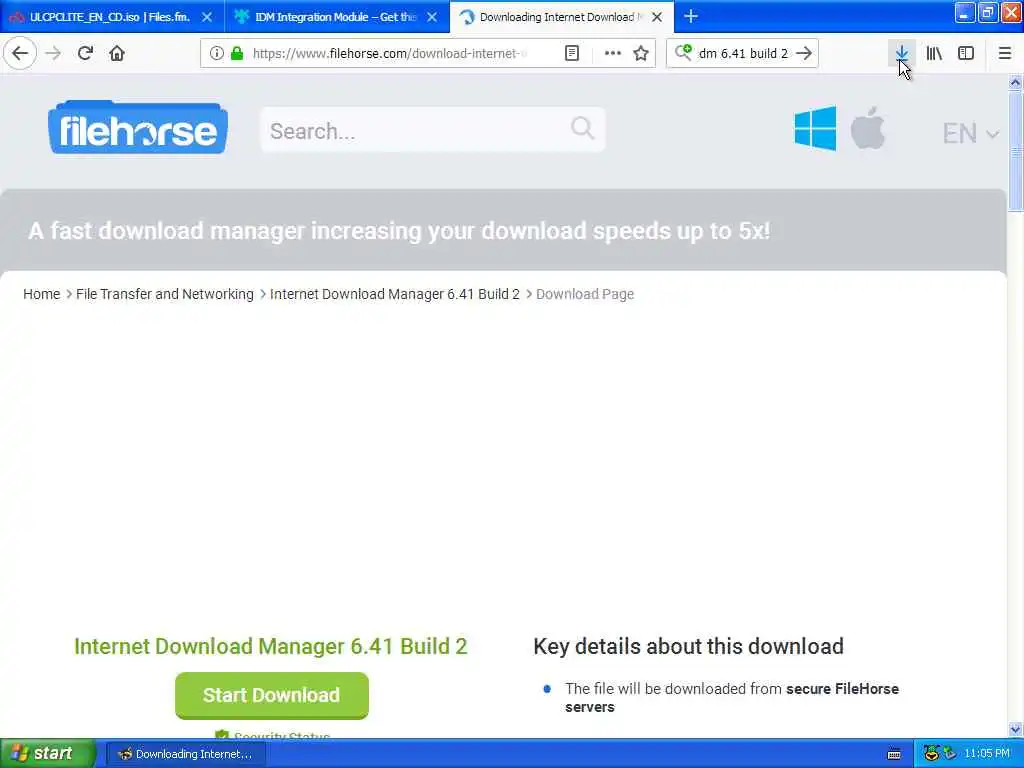Open Home breadcrumb link

point(42,294)
